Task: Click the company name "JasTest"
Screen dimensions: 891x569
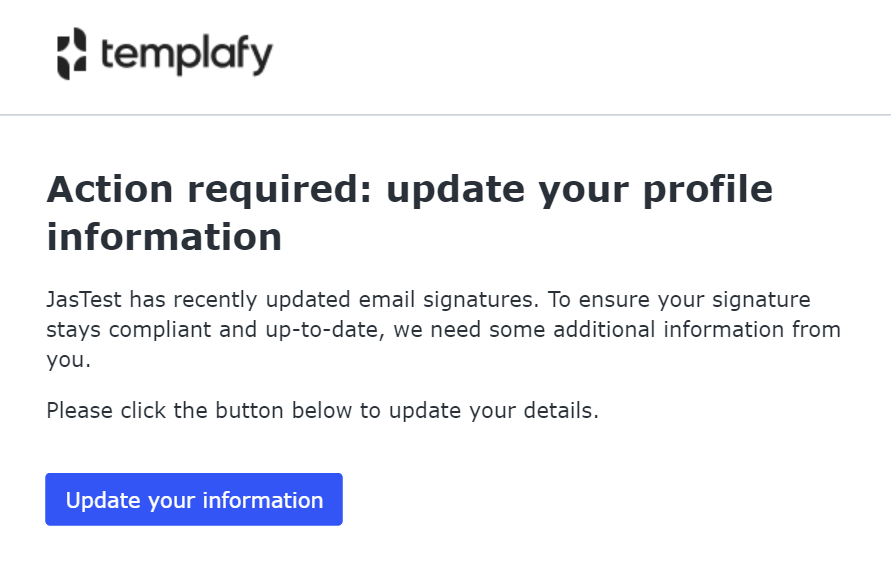Action: [x=84, y=300]
